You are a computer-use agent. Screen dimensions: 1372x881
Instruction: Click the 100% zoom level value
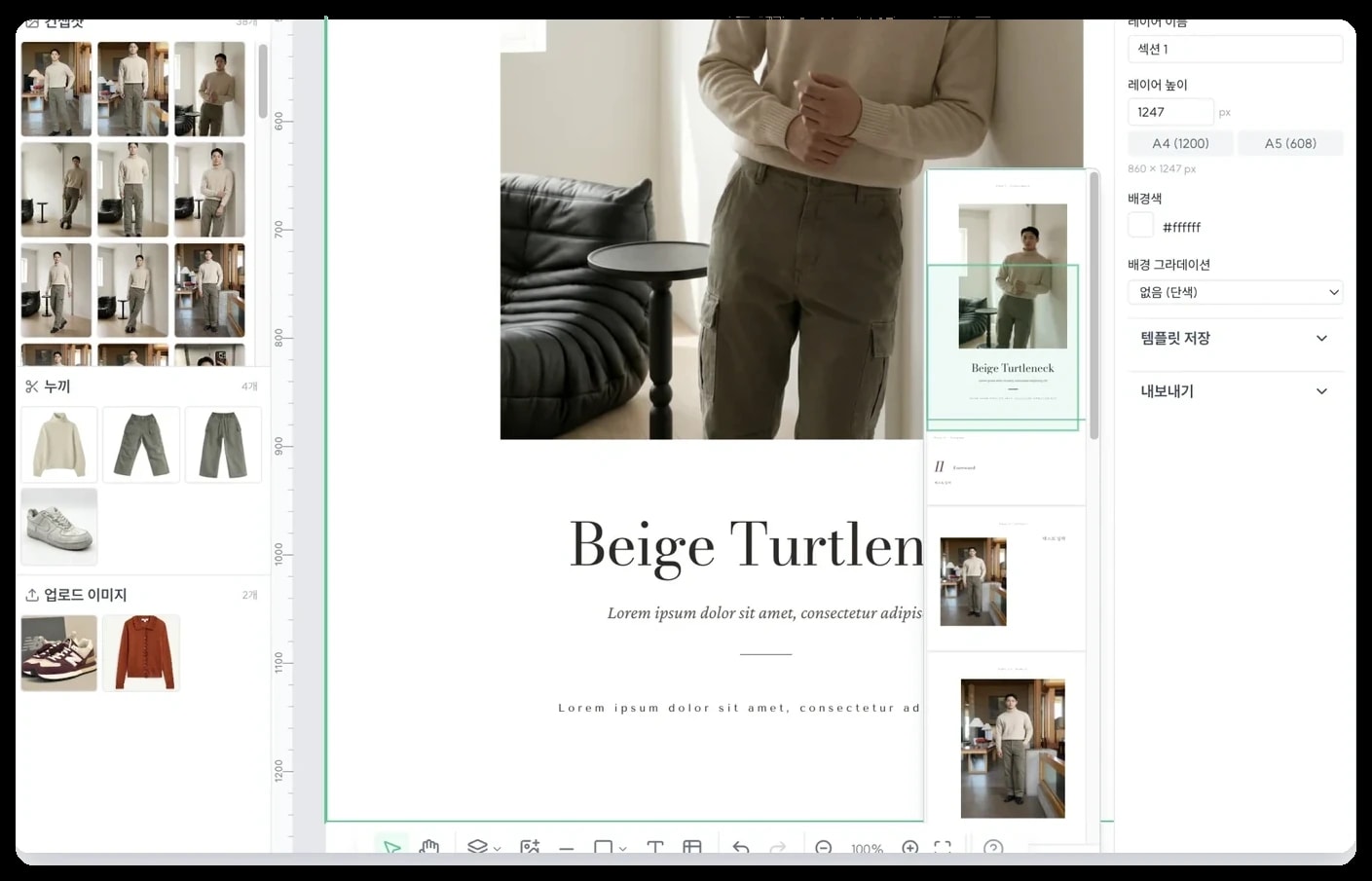(867, 849)
